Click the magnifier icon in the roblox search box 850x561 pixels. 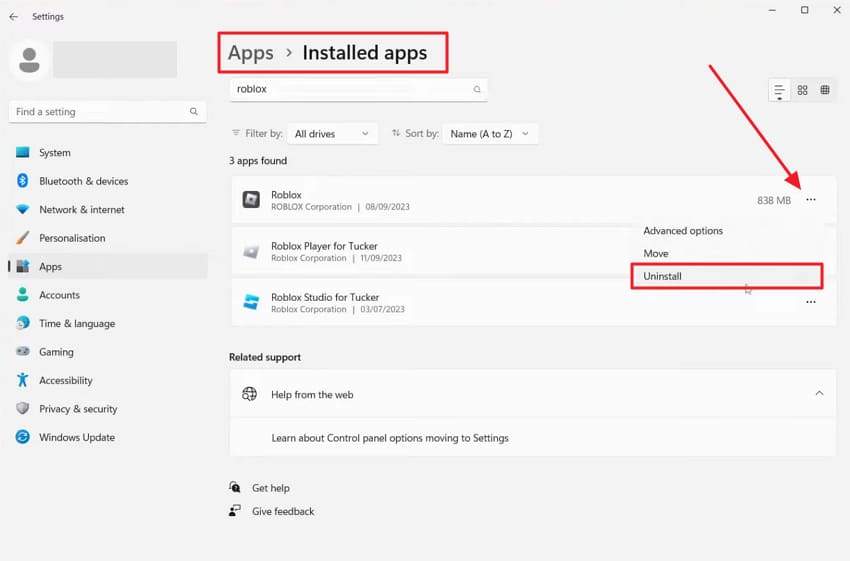476,89
